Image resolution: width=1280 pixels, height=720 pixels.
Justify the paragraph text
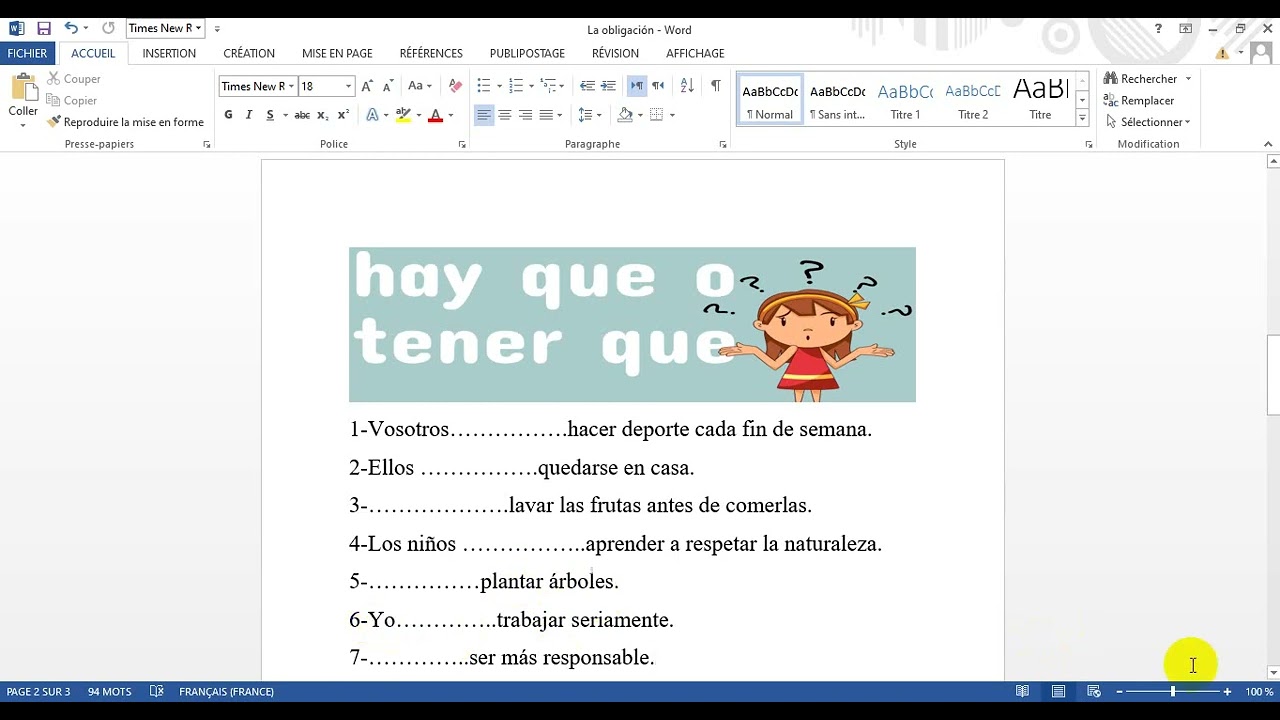click(546, 115)
